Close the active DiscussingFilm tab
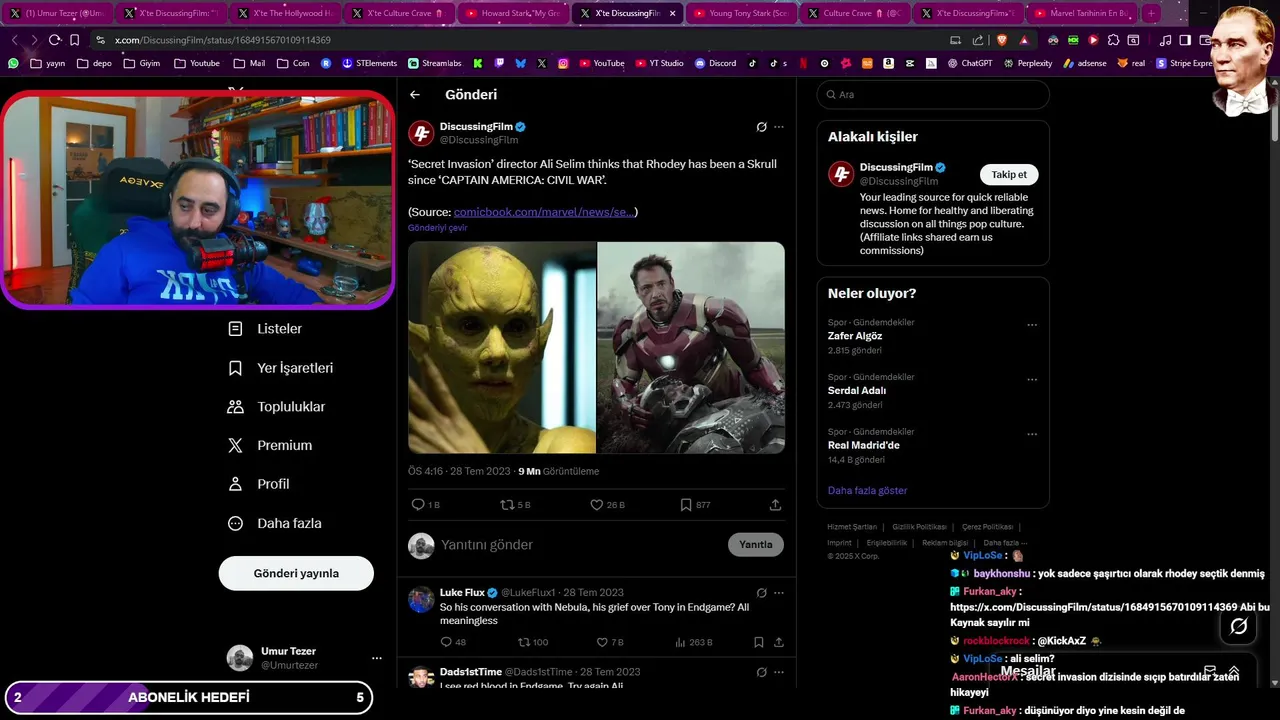 coord(672,13)
